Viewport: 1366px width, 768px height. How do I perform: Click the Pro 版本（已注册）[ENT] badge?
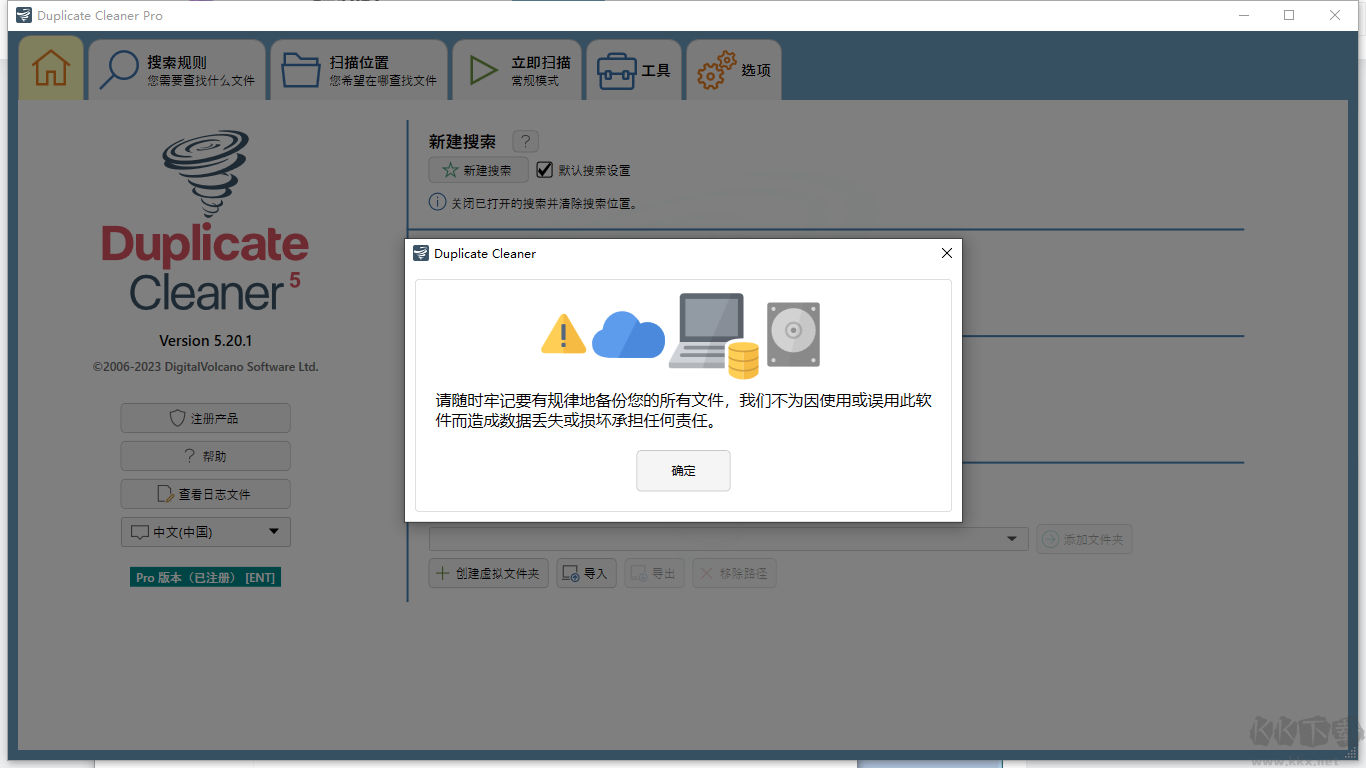point(205,577)
